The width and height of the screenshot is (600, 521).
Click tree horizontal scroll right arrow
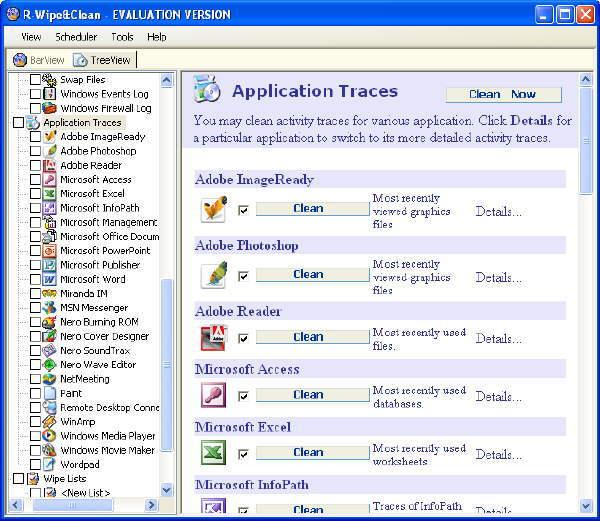(152, 505)
